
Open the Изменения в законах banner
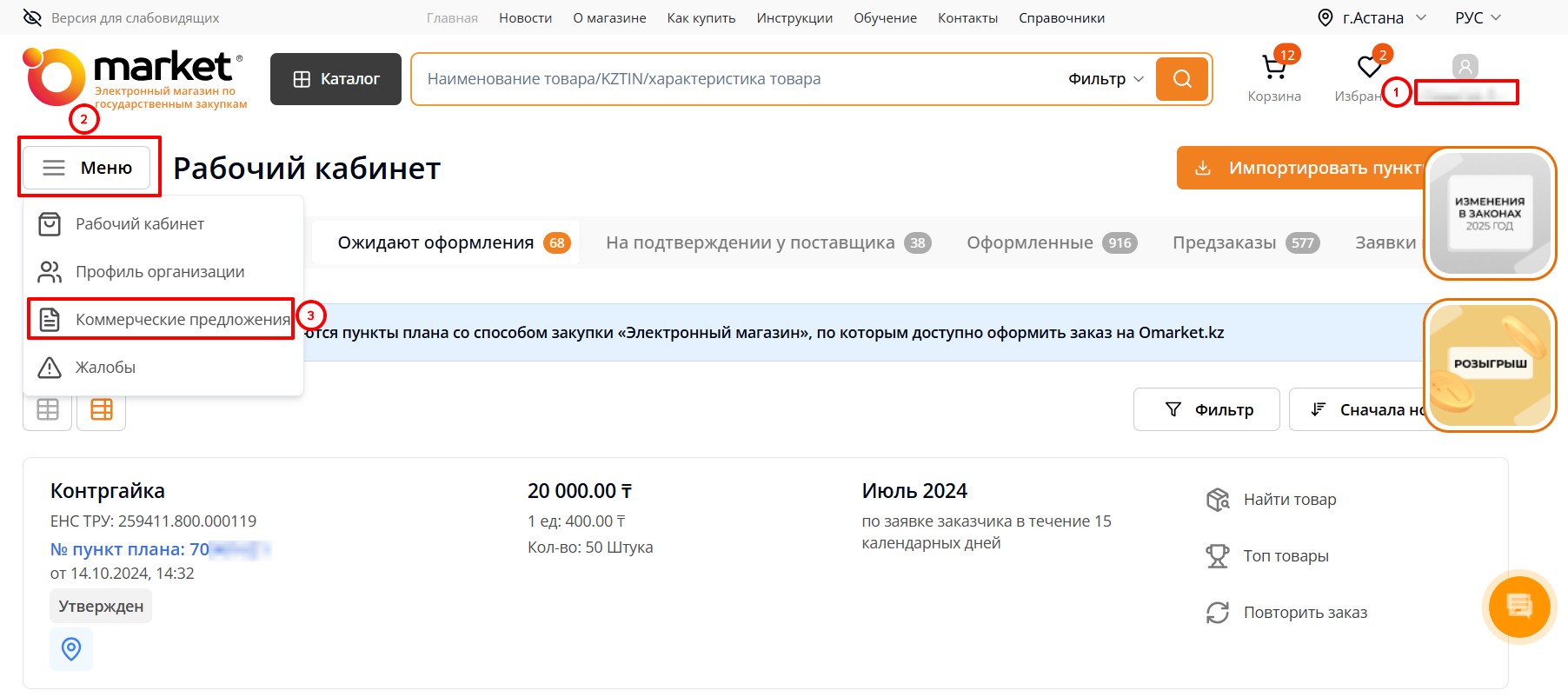tap(1489, 214)
